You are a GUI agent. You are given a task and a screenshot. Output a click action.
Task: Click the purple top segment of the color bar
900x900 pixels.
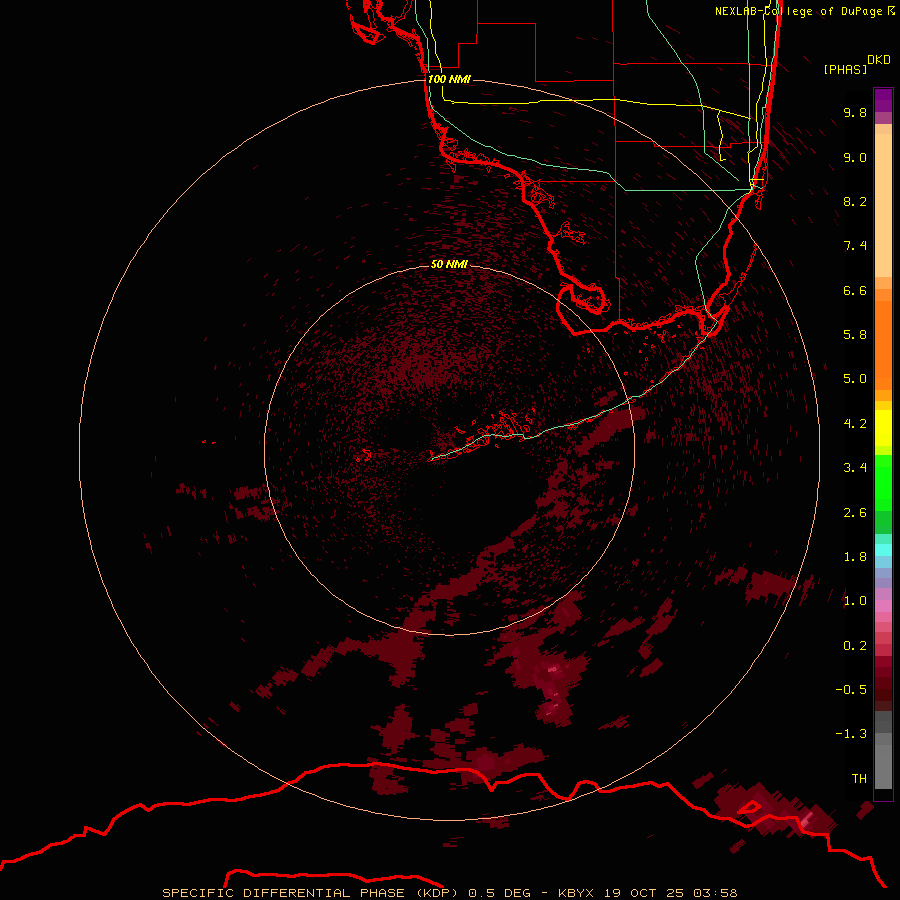pos(883,100)
